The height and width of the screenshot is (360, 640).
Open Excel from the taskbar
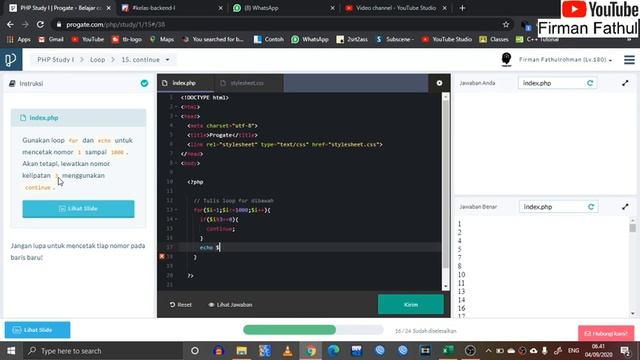448,351
